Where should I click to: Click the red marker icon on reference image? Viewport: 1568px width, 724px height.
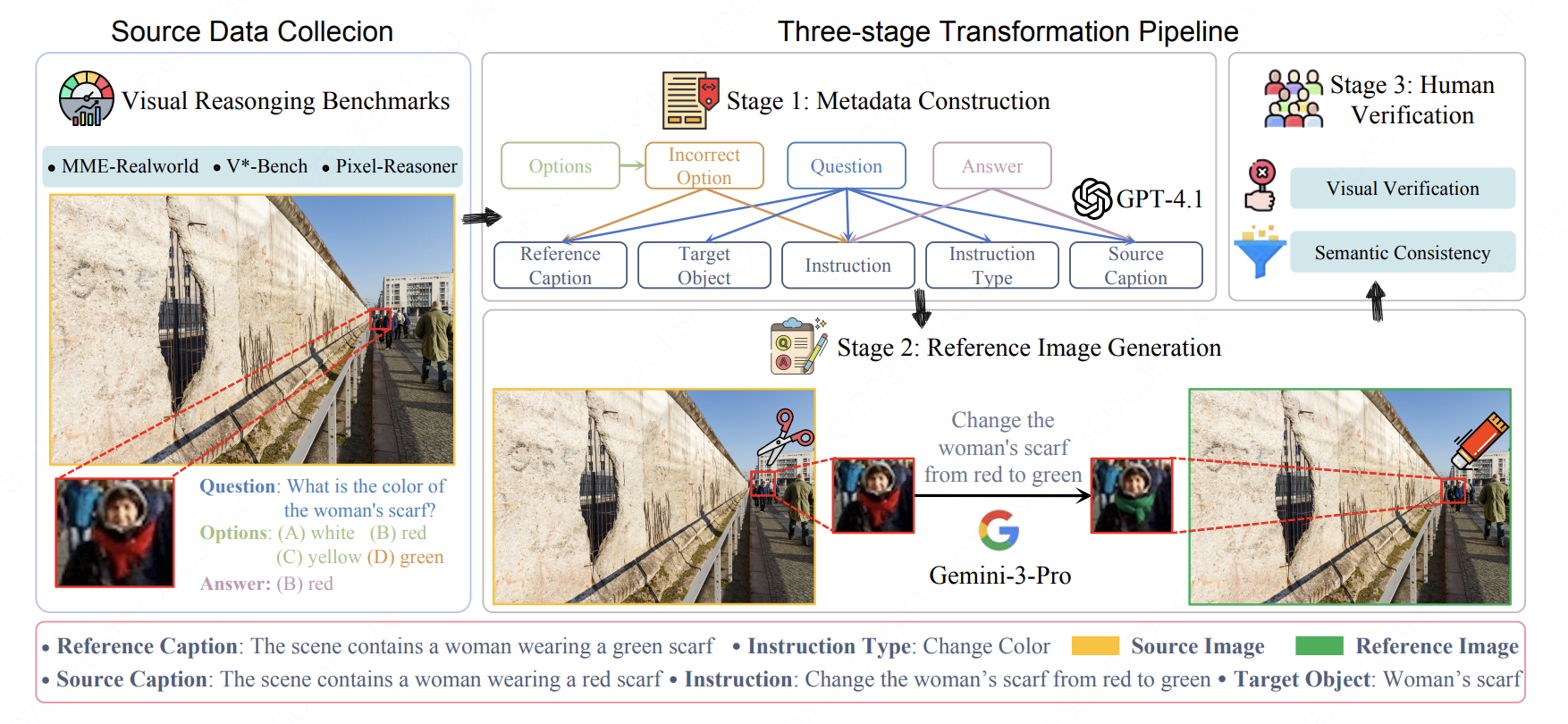click(1479, 441)
